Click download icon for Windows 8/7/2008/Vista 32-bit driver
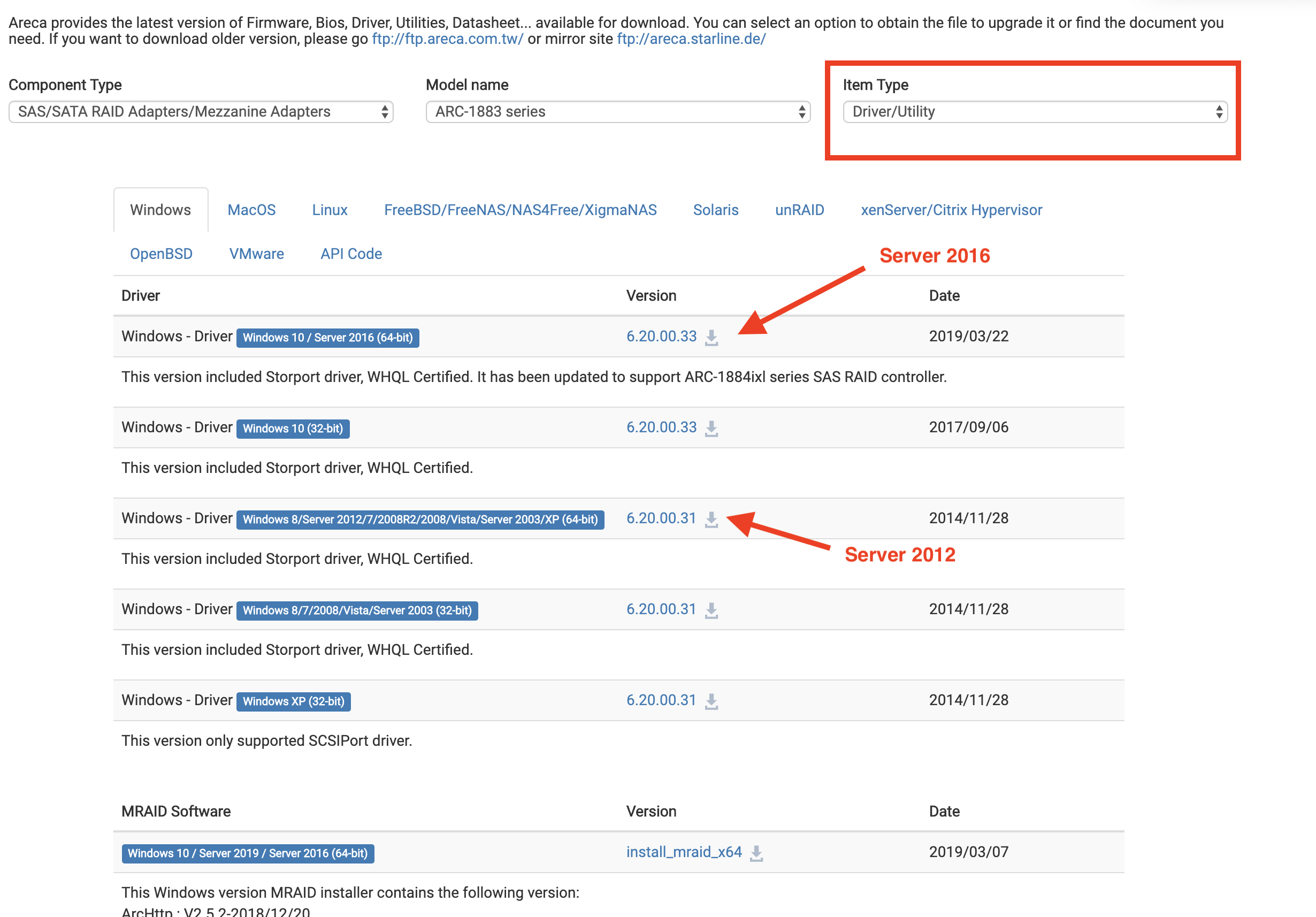The height and width of the screenshot is (917, 1316). click(711, 610)
